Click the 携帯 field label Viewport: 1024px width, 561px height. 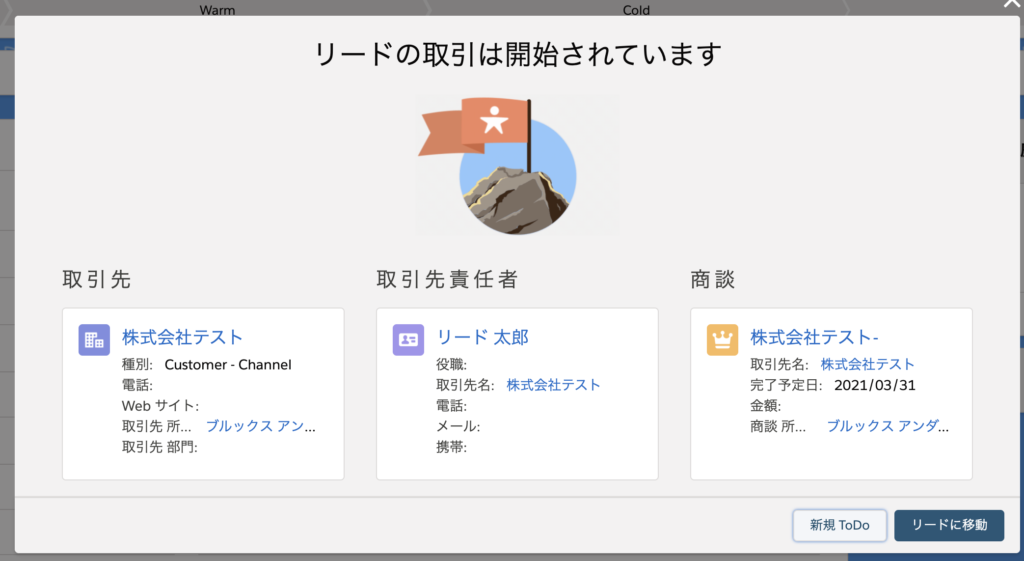click(x=451, y=447)
